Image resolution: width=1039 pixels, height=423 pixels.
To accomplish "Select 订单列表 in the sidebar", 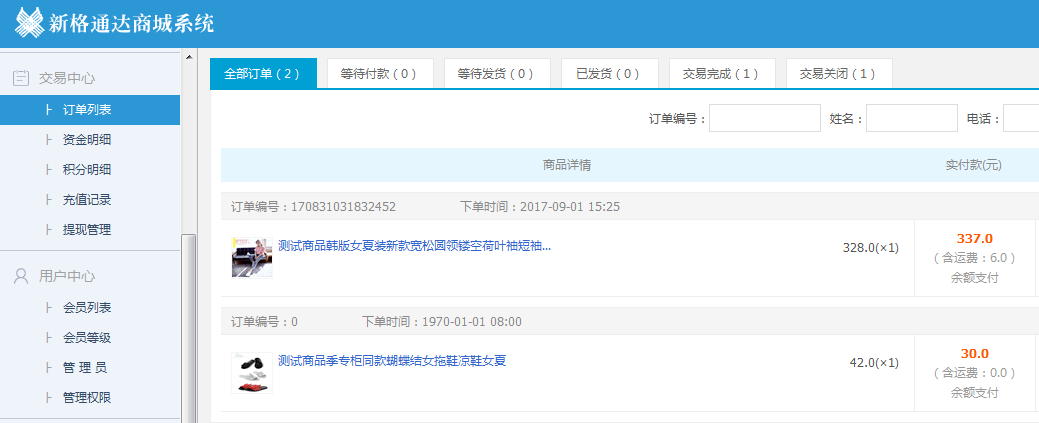I will point(86,110).
